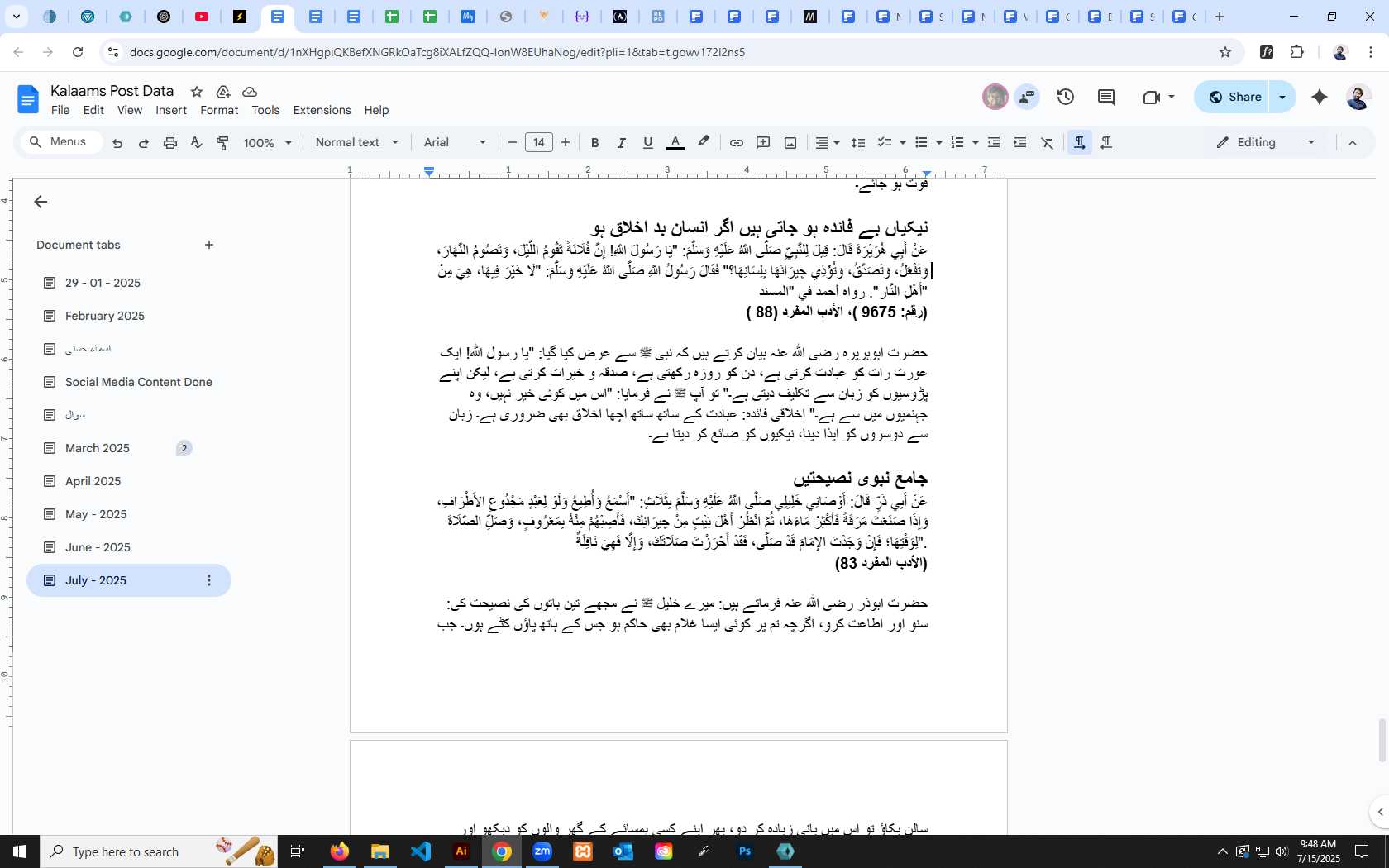Click the Windows Start button
Viewport: 1389px width, 868px height.
click(x=20, y=851)
